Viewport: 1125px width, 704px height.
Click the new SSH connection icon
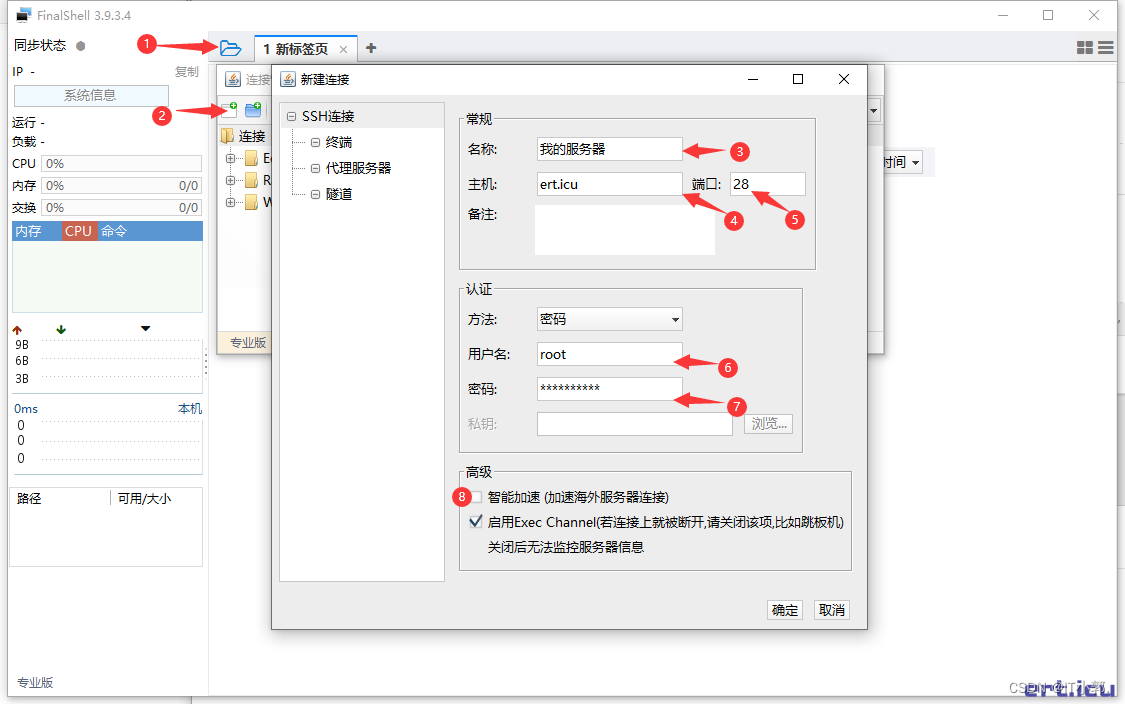point(229,108)
